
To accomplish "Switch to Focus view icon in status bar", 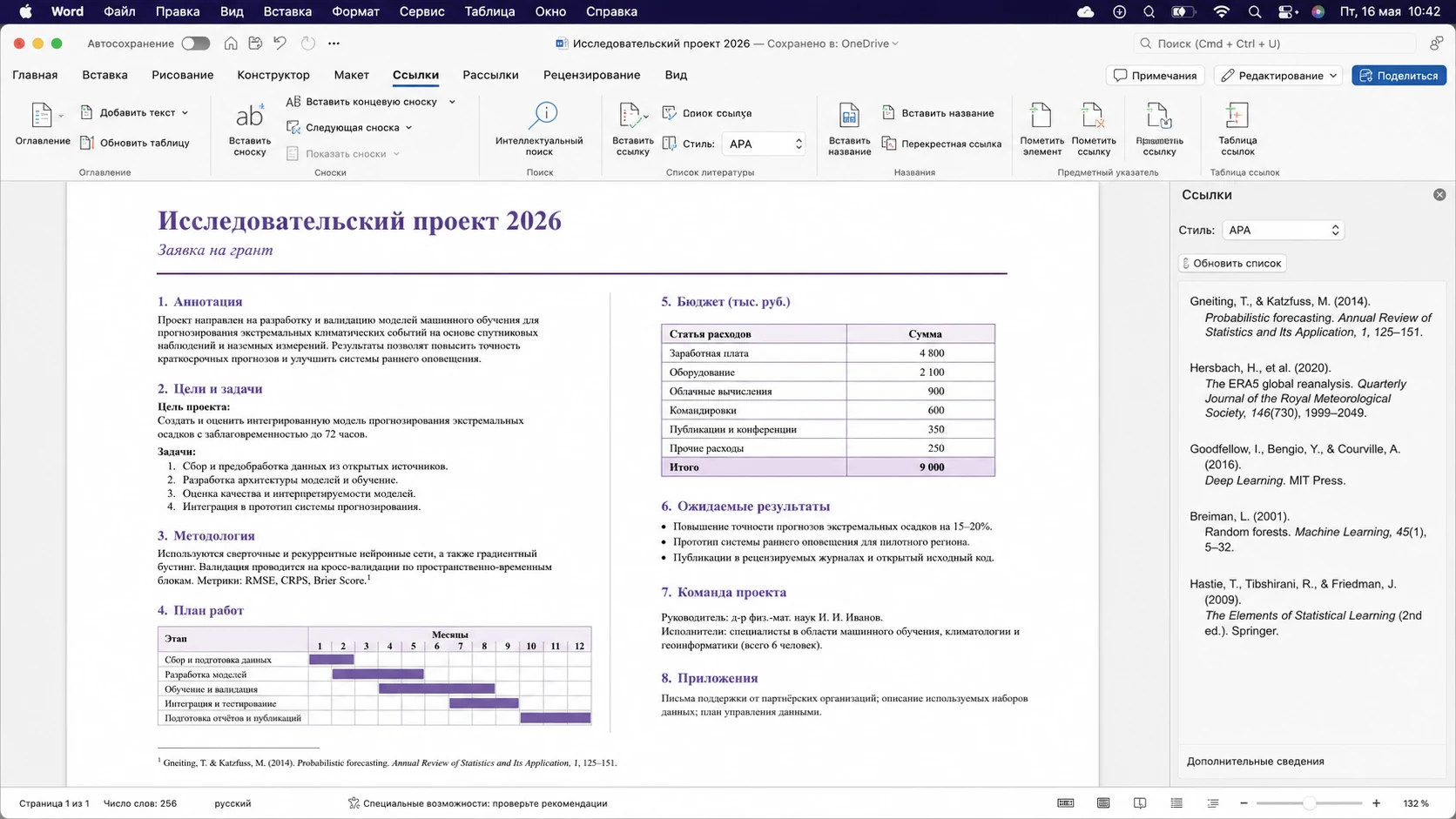I will coord(1065,803).
